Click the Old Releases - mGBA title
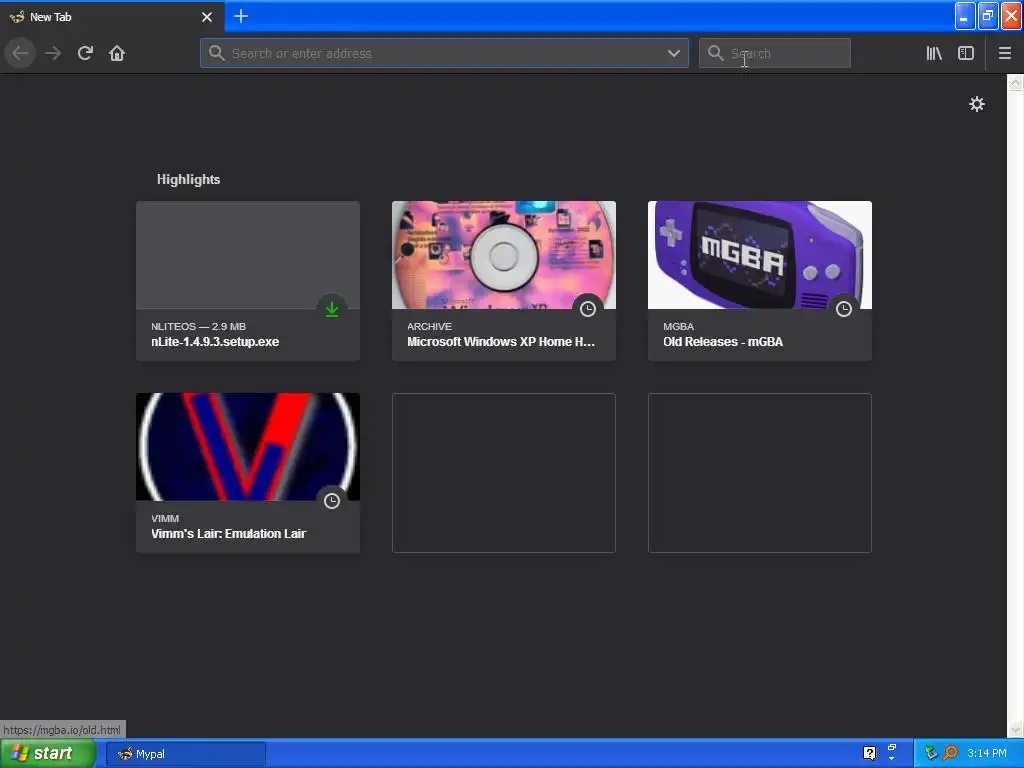Image resolution: width=1024 pixels, height=768 pixels. click(x=723, y=342)
